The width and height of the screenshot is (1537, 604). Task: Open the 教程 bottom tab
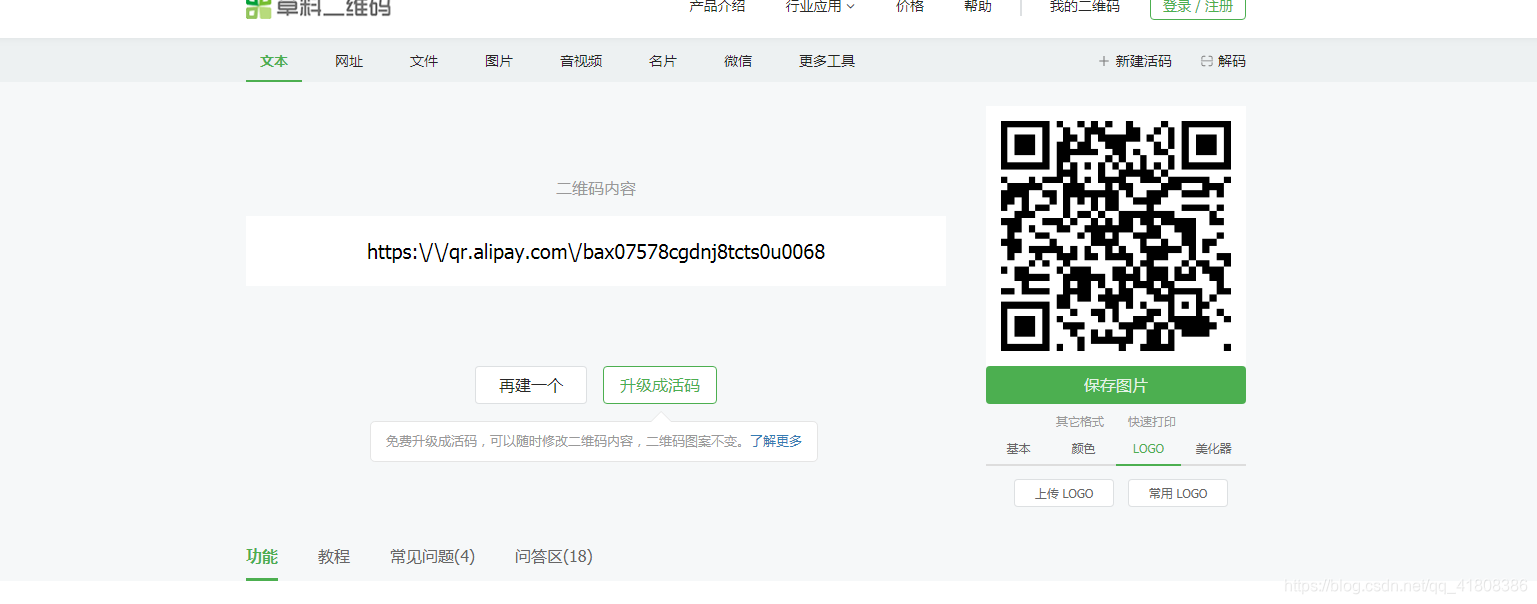(x=334, y=557)
